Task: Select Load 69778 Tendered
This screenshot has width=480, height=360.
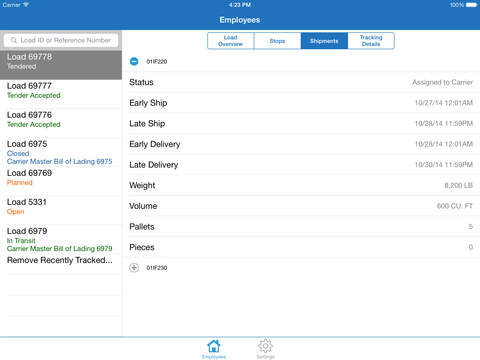Action: (61, 65)
